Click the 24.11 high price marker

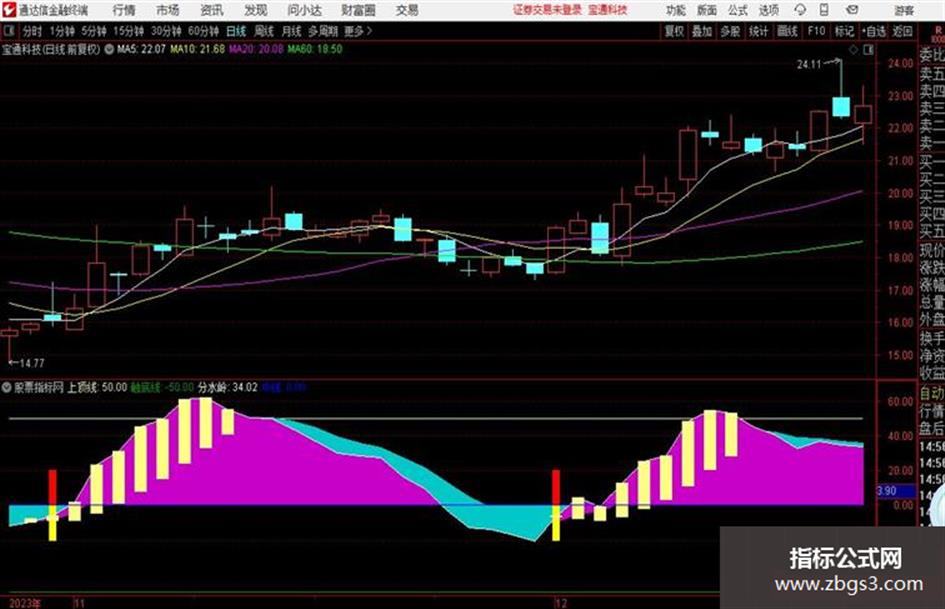click(809, 65)
